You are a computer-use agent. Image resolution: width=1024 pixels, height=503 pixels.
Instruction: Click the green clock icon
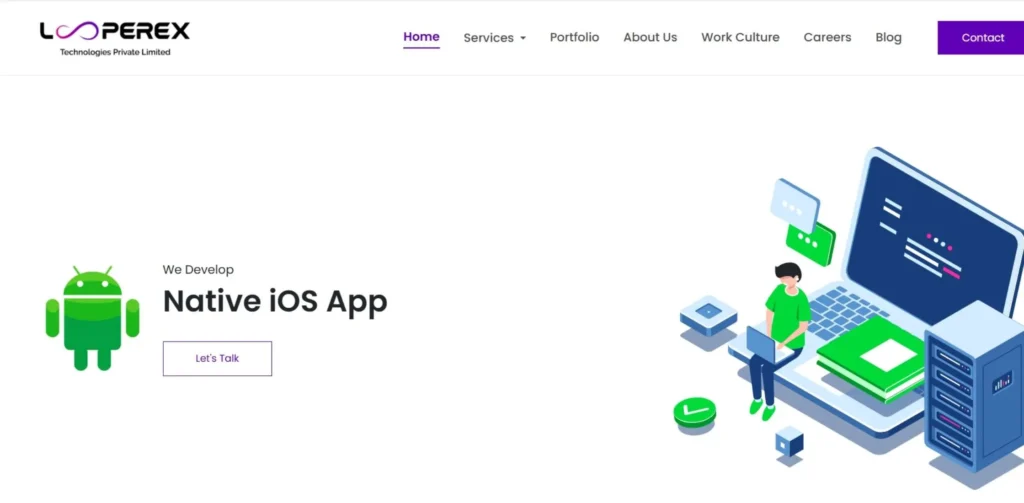pyautogui.click(x=694, y=411)
